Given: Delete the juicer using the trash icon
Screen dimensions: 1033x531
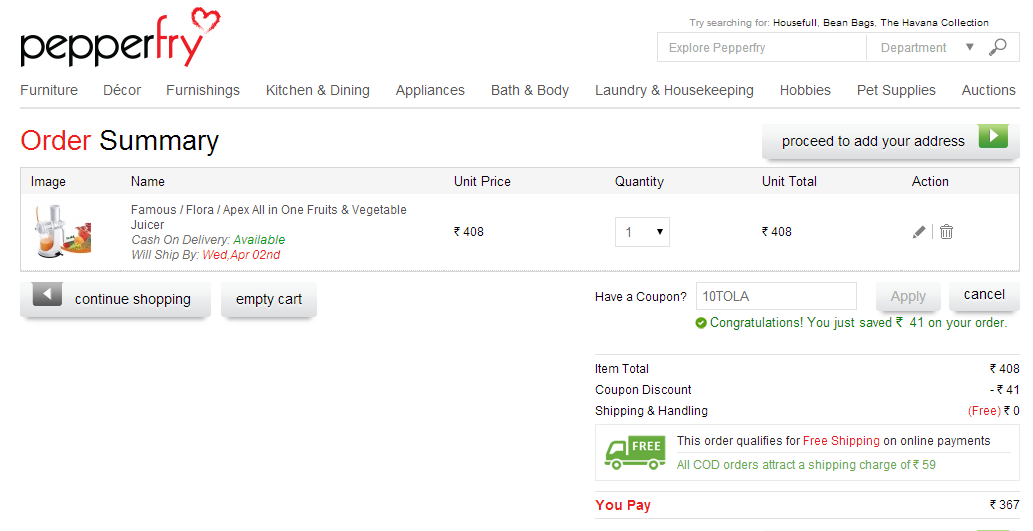Looking at the screenshot, I should pos(947,231).
